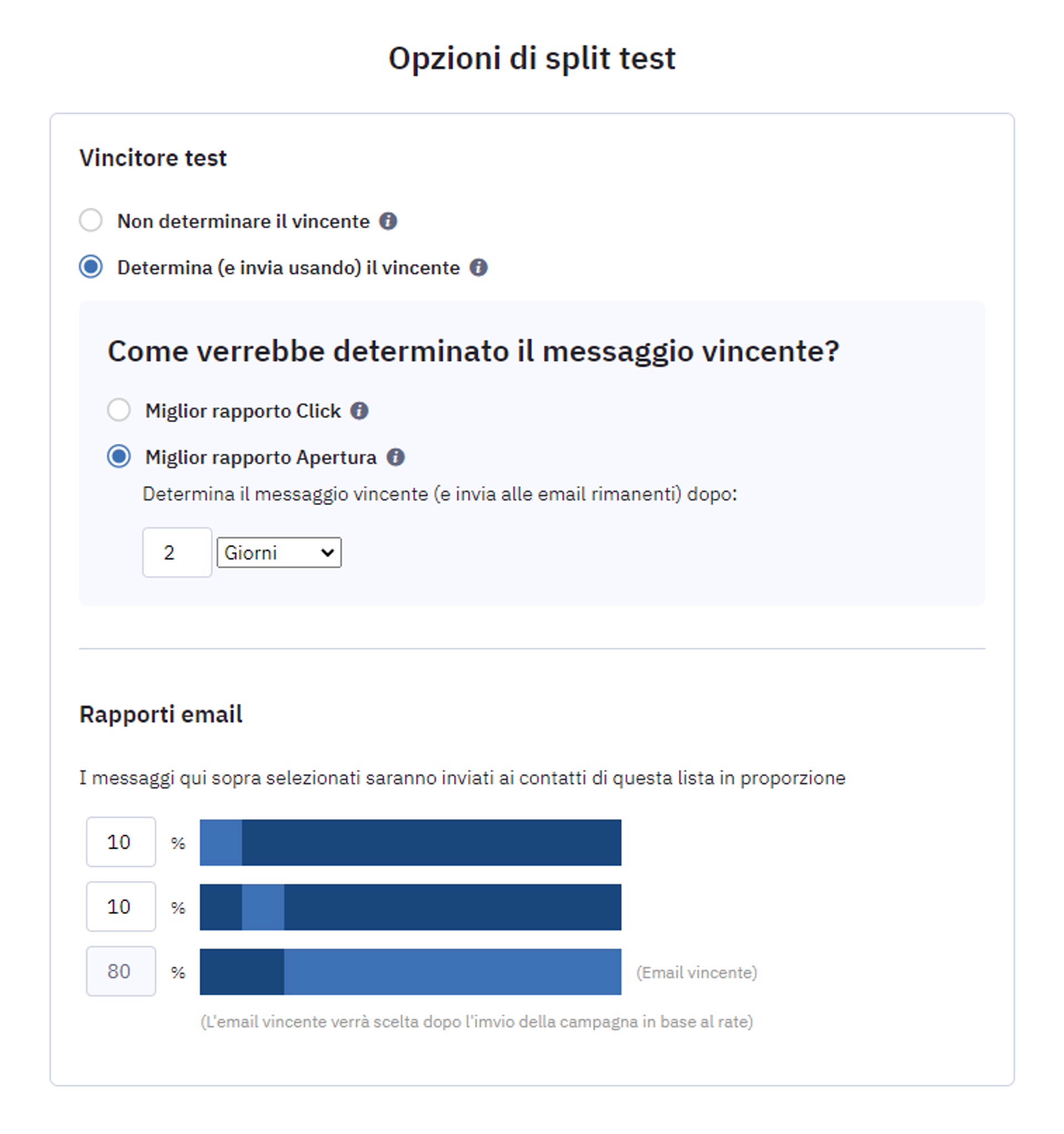Viewport: 1064px width, 1134px height.
Task: Click the second 10% proportion input
Action: click(x=120, y=906)
